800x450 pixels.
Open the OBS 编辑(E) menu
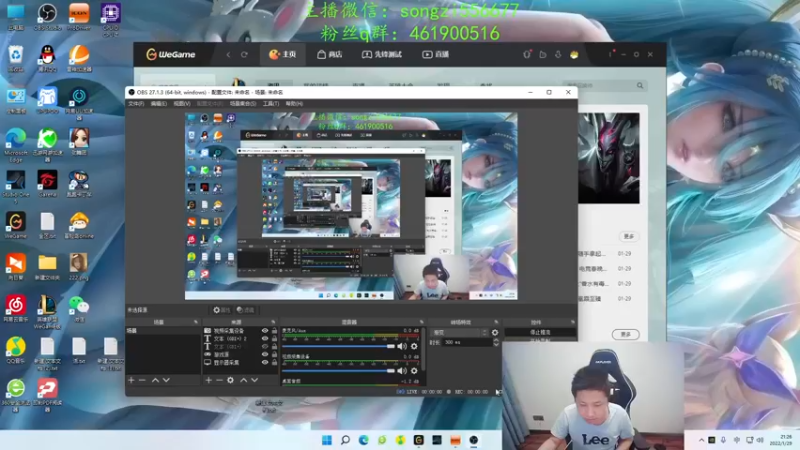tap(159, 104)
